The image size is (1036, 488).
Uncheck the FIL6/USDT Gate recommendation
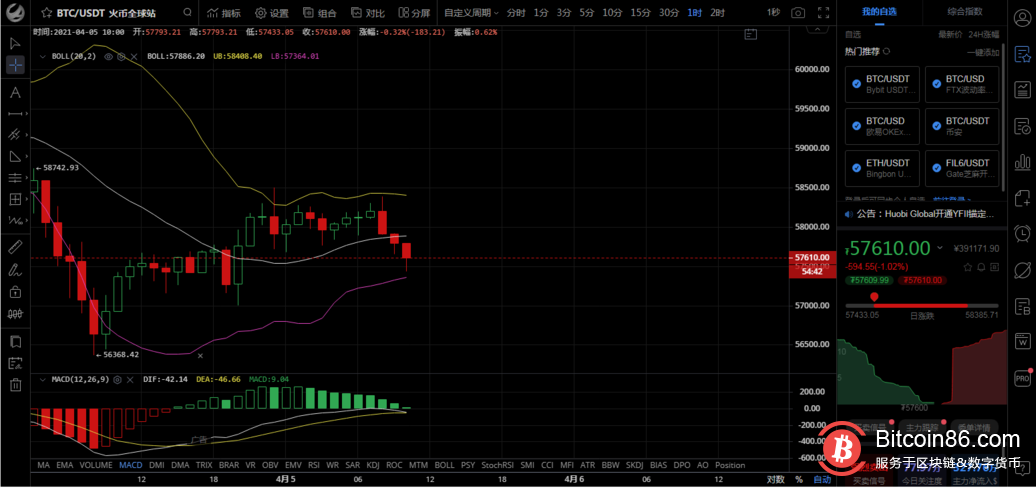click(x=936, y=168)
